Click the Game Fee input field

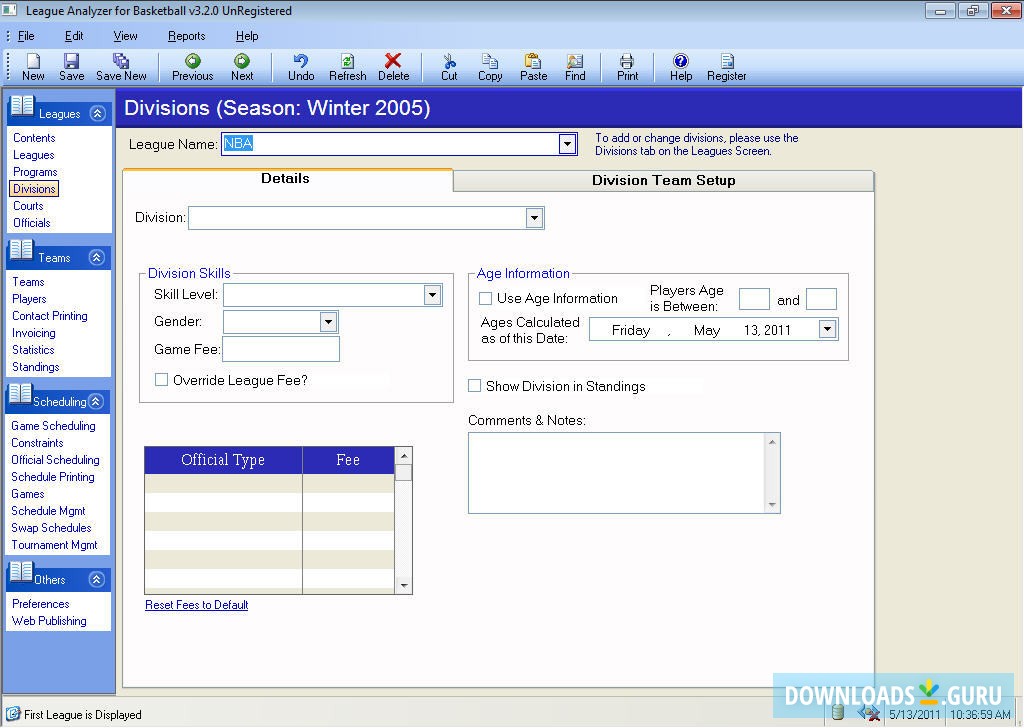coord(281,349)
